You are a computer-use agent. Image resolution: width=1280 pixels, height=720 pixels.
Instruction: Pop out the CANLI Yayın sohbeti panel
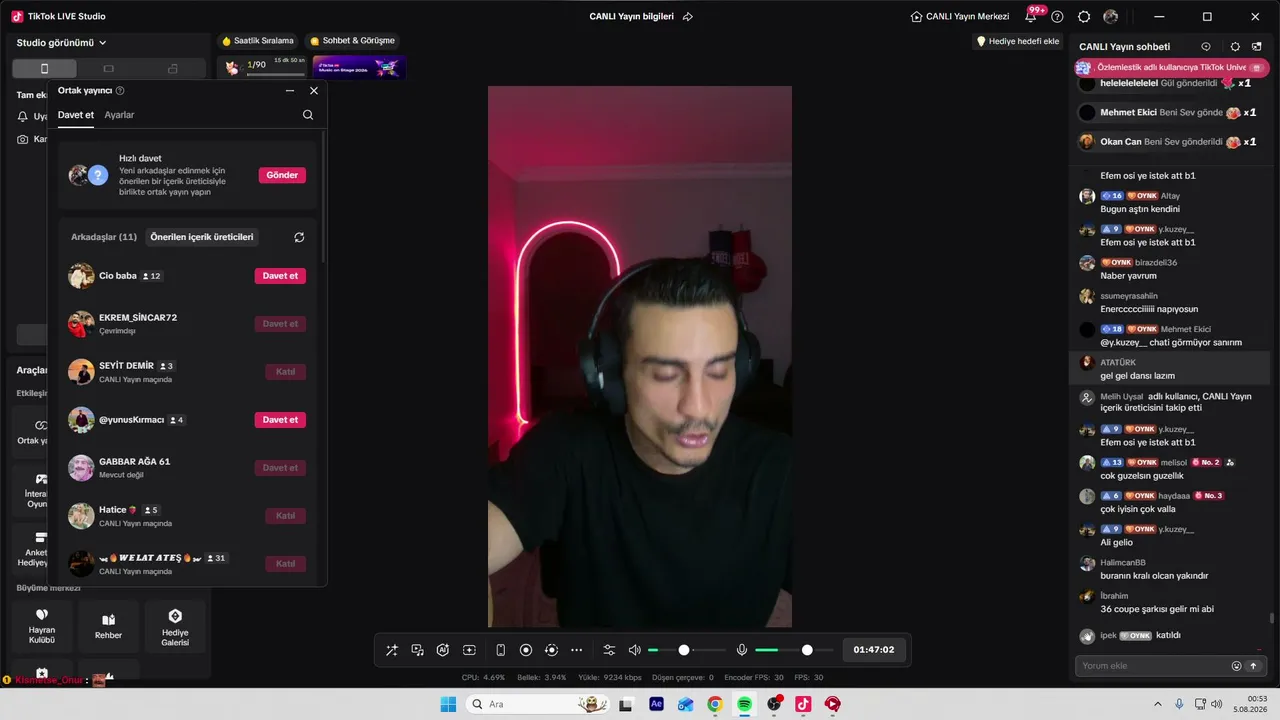[x=1257, y=47]
